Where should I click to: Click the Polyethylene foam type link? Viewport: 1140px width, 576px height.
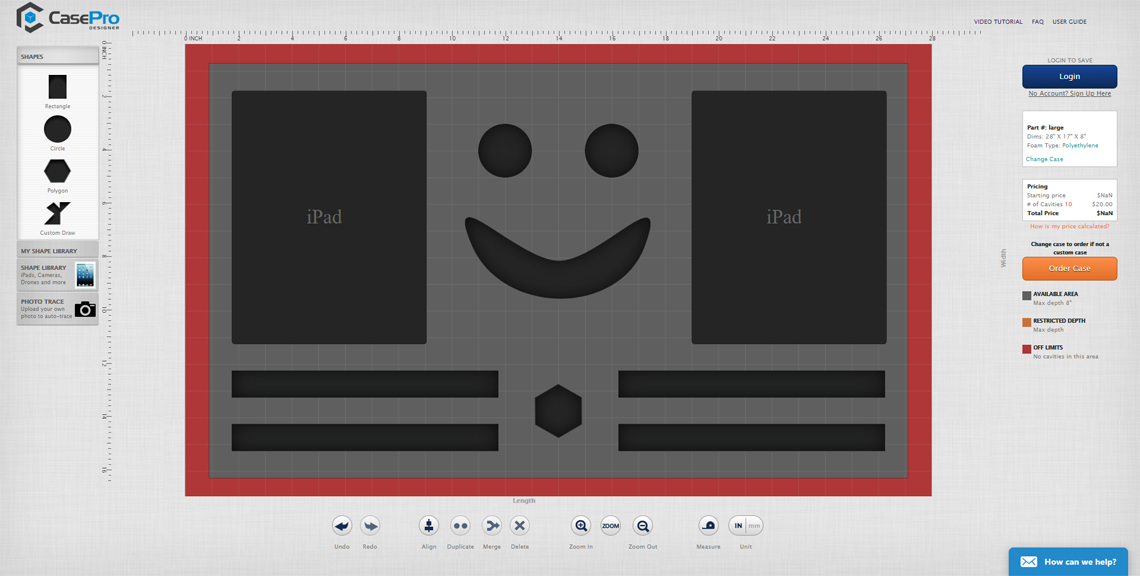1080,145
